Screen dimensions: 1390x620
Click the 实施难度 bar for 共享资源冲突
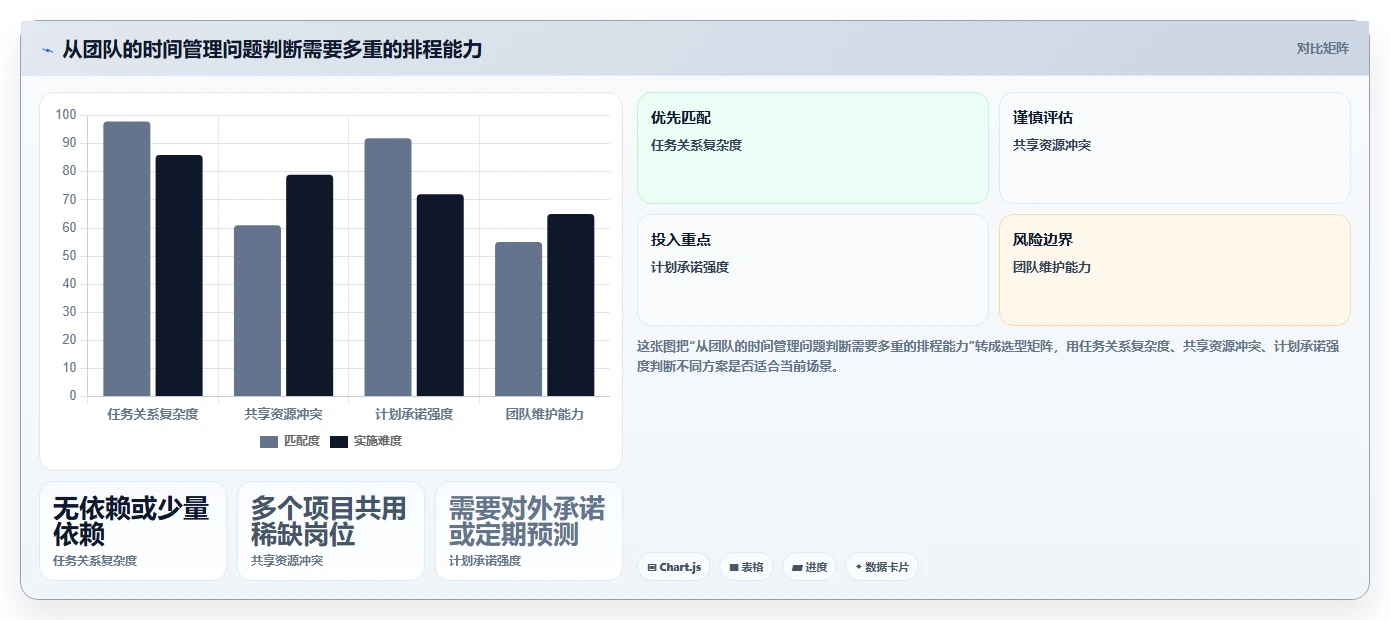(310, 285)
